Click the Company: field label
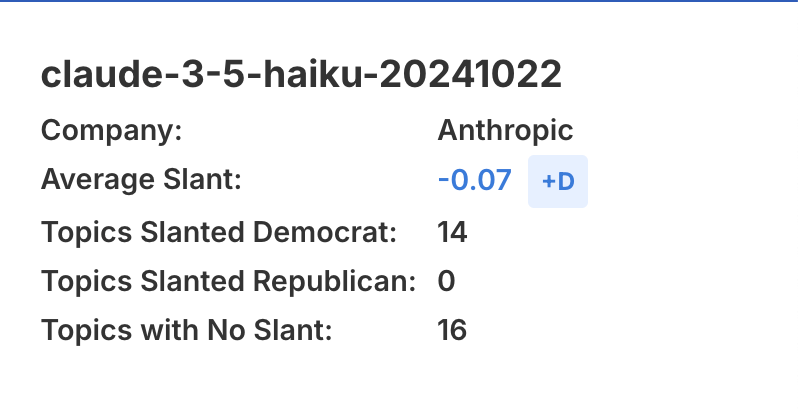This screenshot has width=798, height=410. coord(112,130)
